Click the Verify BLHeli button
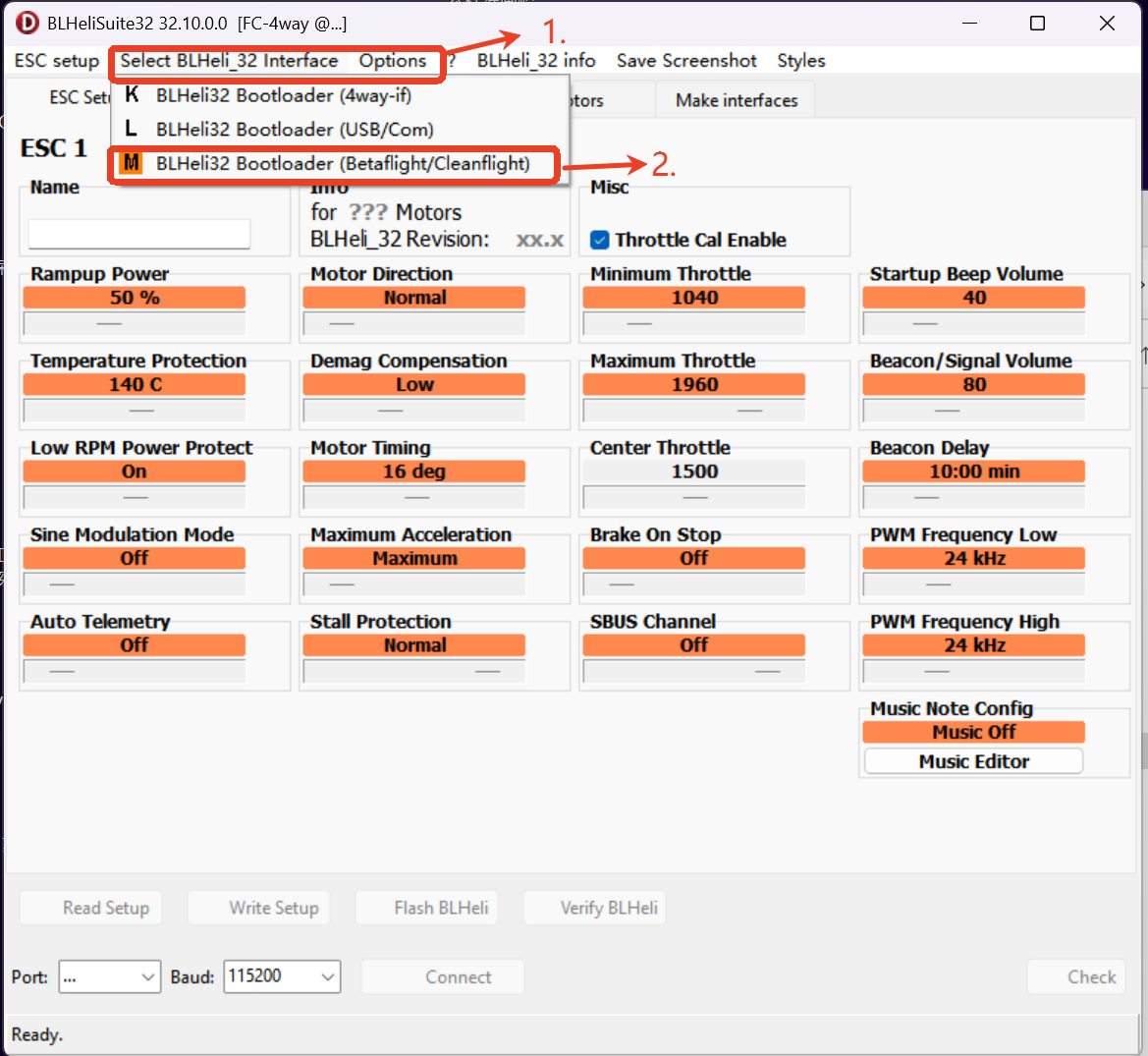The width and height of the screenshot is (1148, 1056). tap(594, 908)
